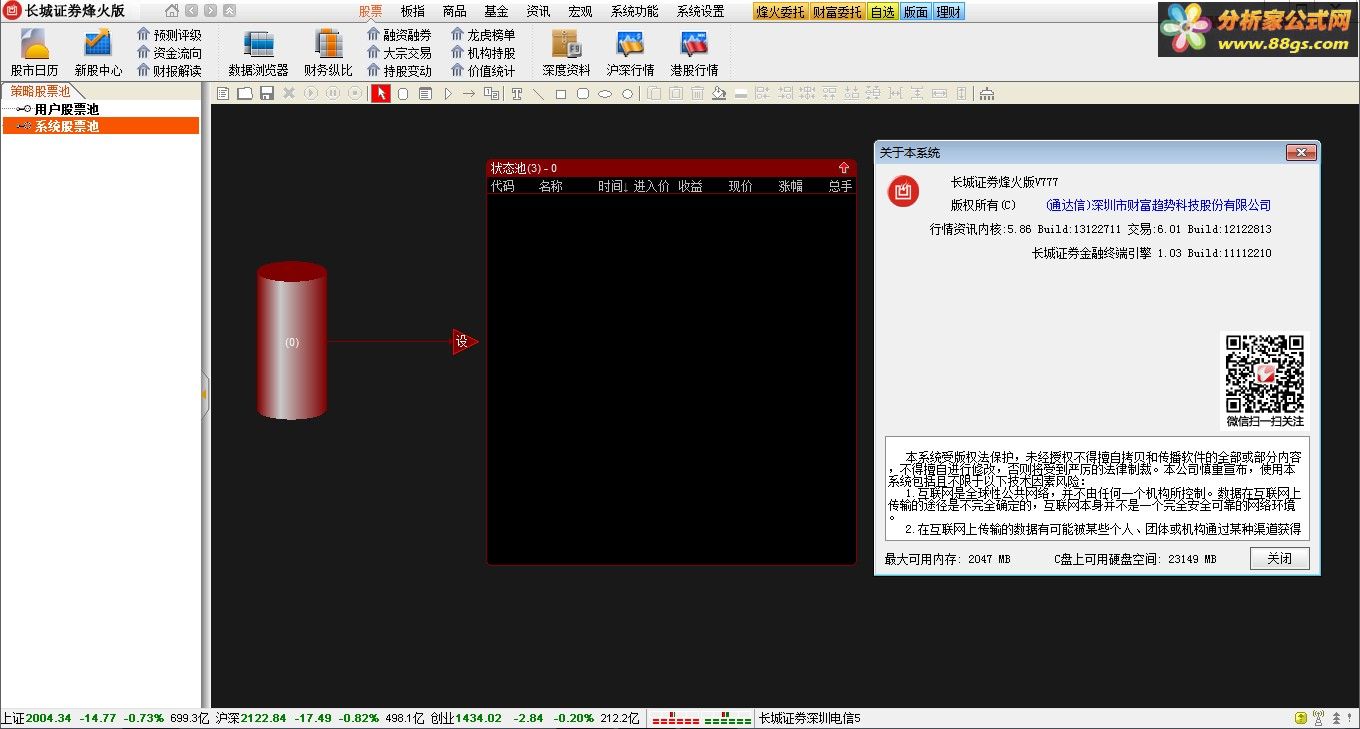
Task: Select the diagonal line drawing tool
Action: pos(538,94)
